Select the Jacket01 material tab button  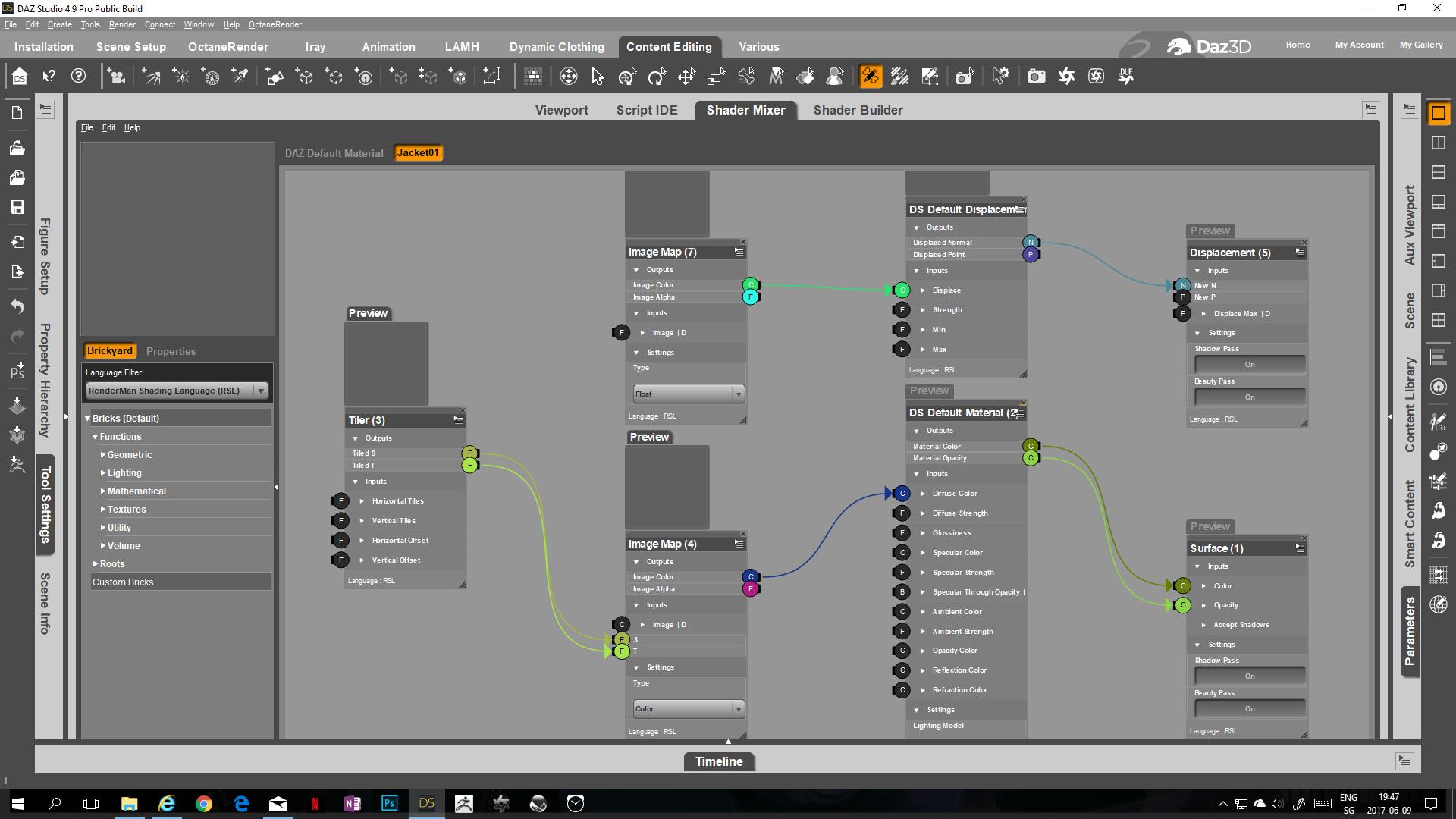click(418, 153)
